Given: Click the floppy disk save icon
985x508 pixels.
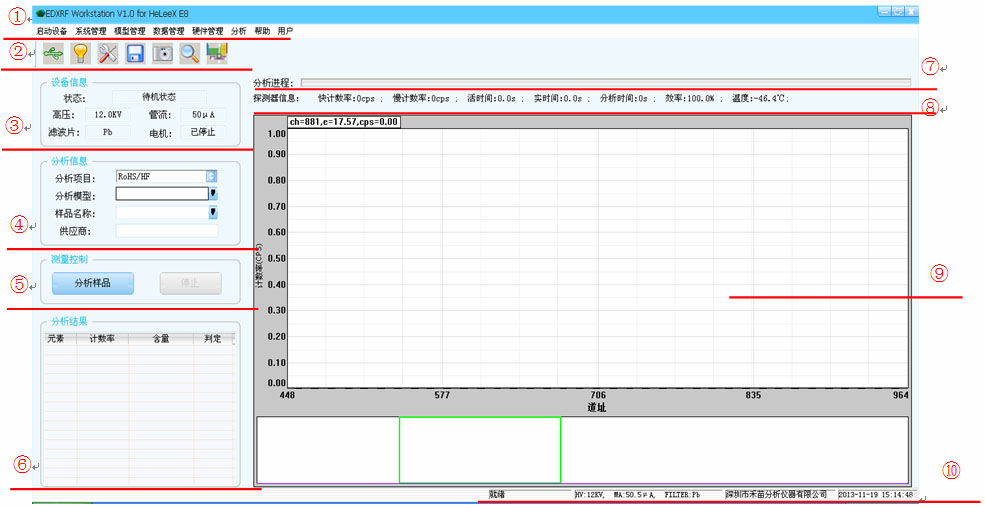Looking at the screenshot, I should pyautogui.click(x=135, y=54).
